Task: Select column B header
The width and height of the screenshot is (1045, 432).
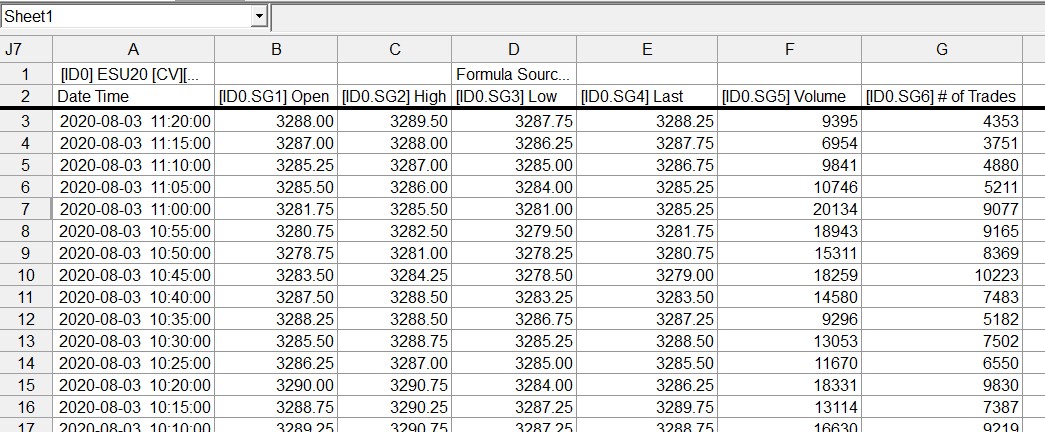Action: pyautogui.click(x=276, y=49)
